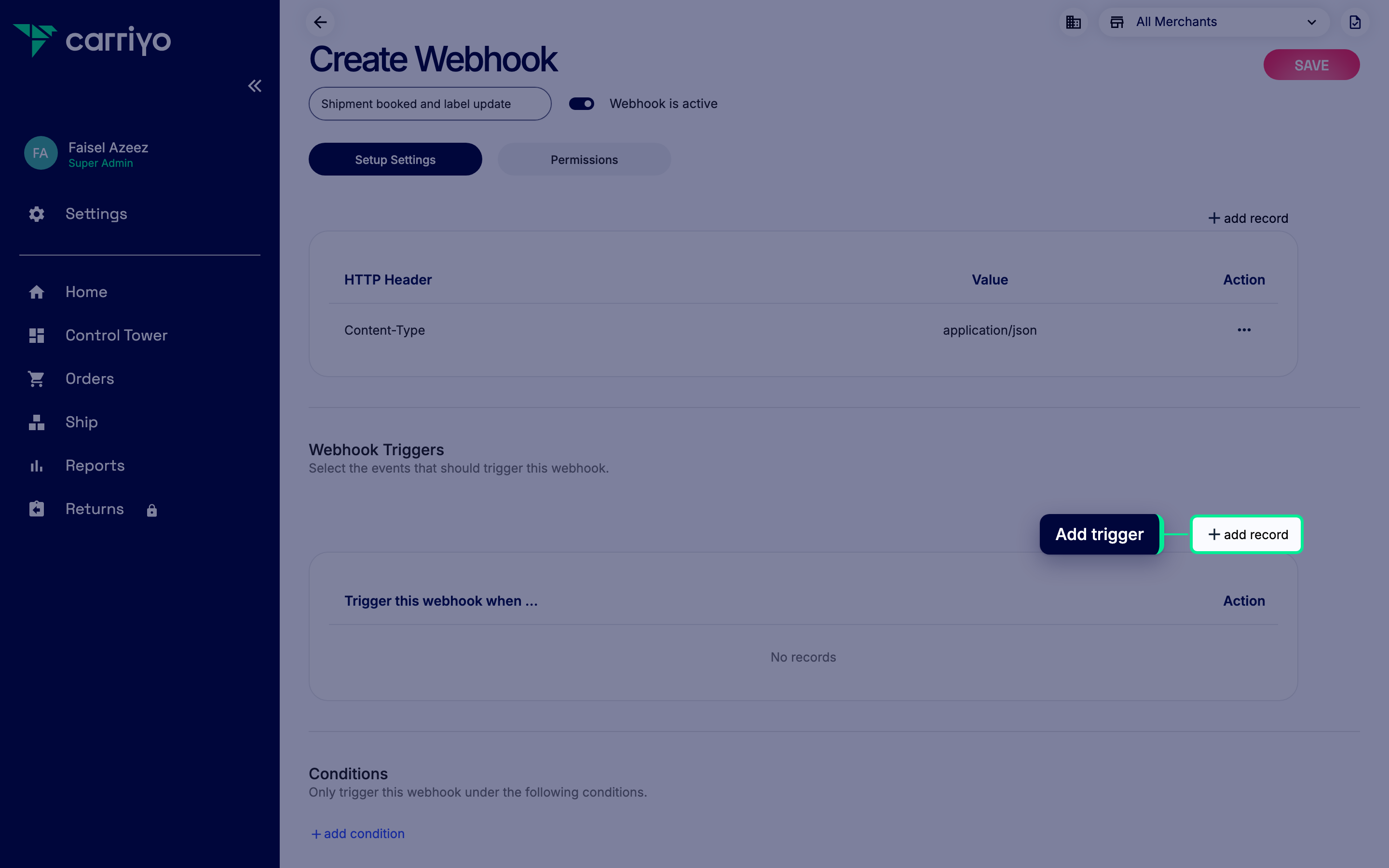
Task: Click the Content-Type header cell
Action: tap(384, 330)
